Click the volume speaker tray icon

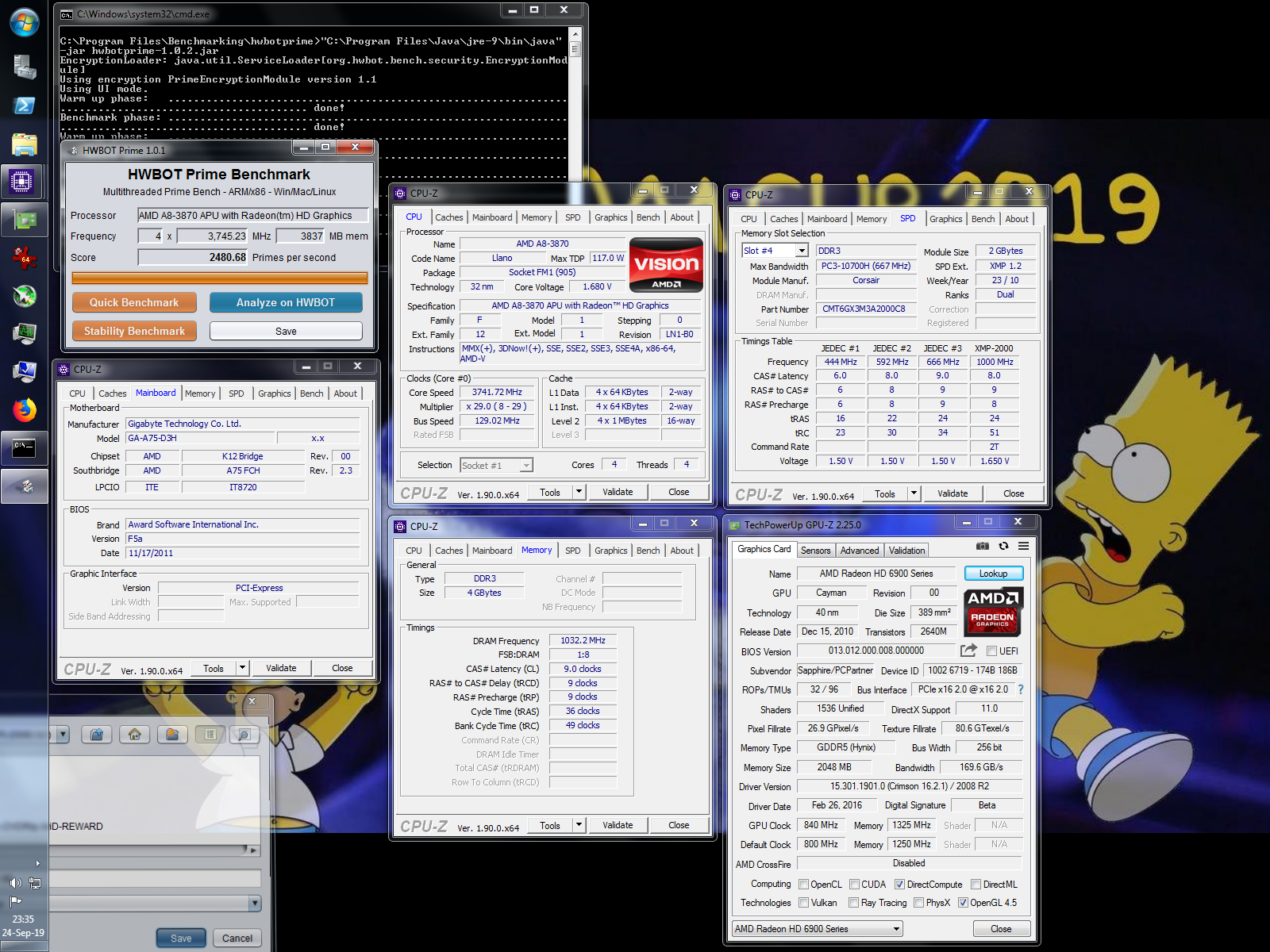[15, 883]
